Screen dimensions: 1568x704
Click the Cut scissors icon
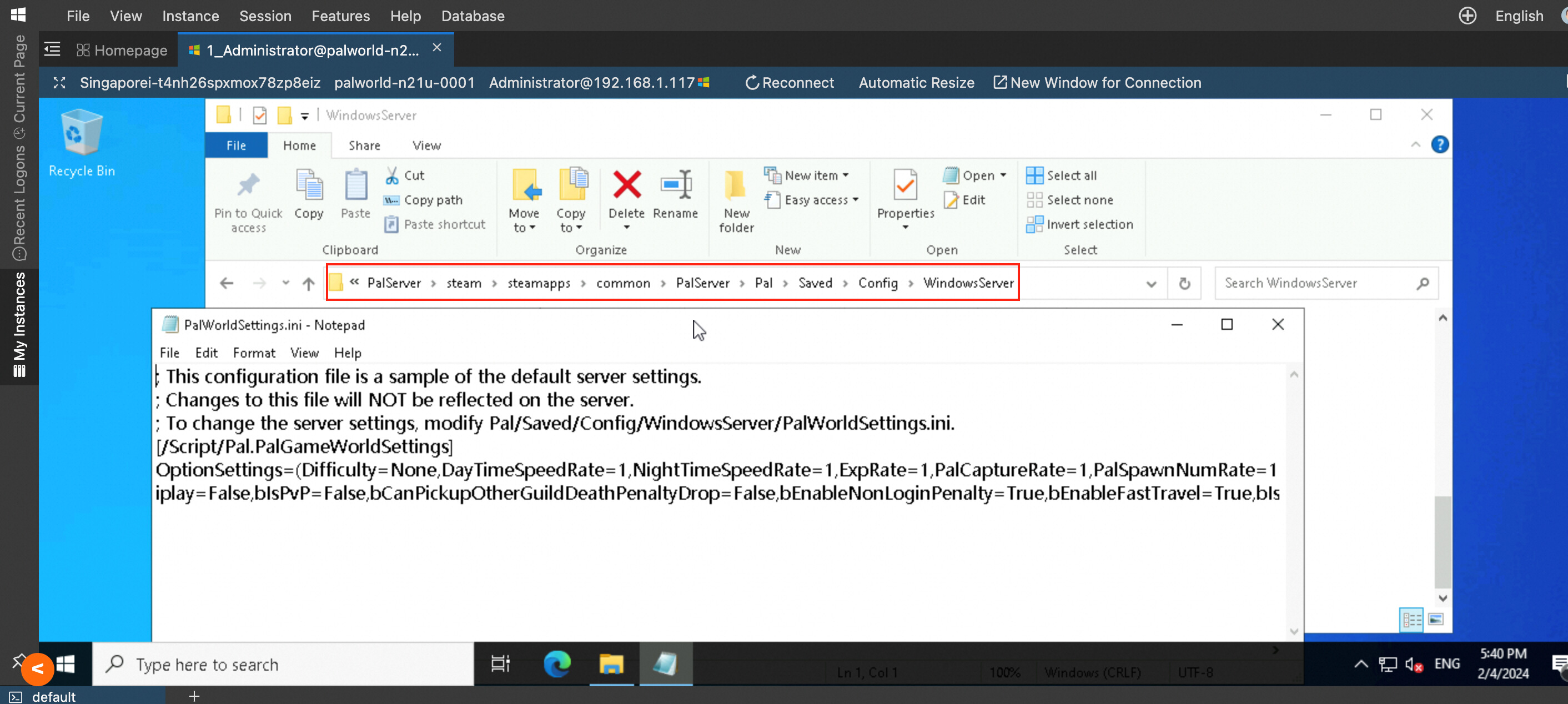393,175
